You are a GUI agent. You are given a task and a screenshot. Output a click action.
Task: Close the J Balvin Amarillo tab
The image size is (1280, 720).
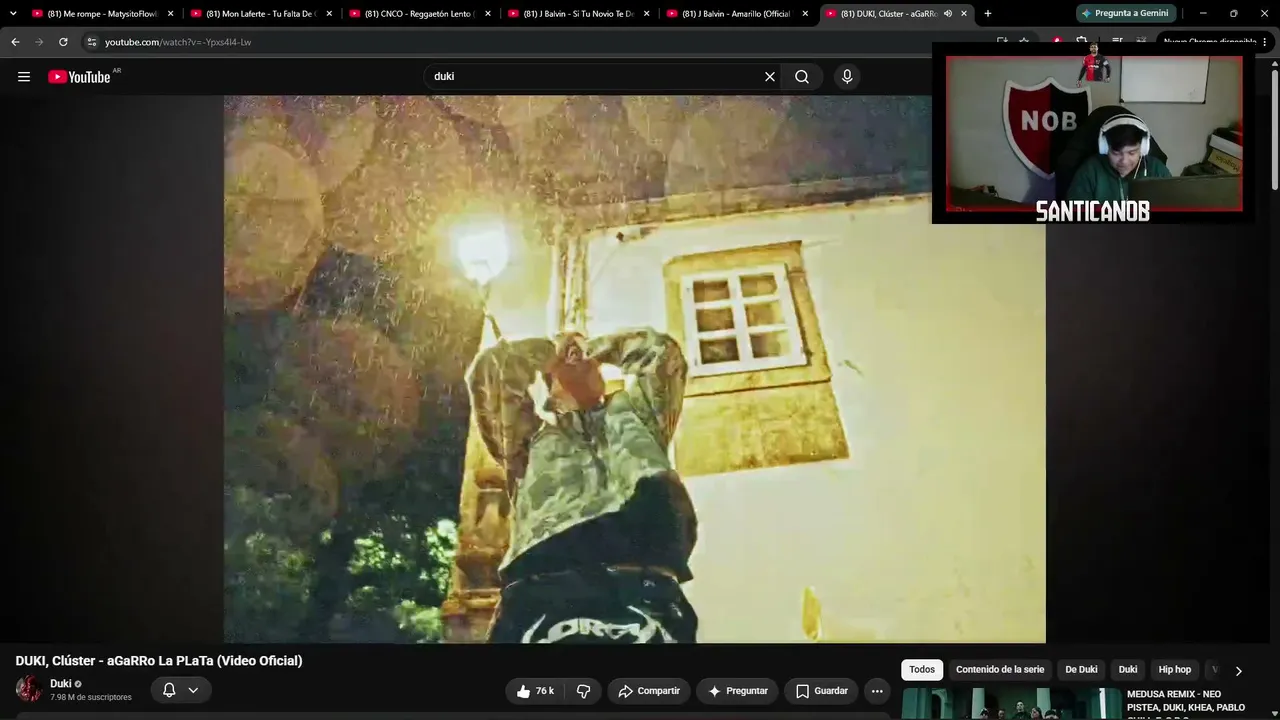[x=805, y=14]
